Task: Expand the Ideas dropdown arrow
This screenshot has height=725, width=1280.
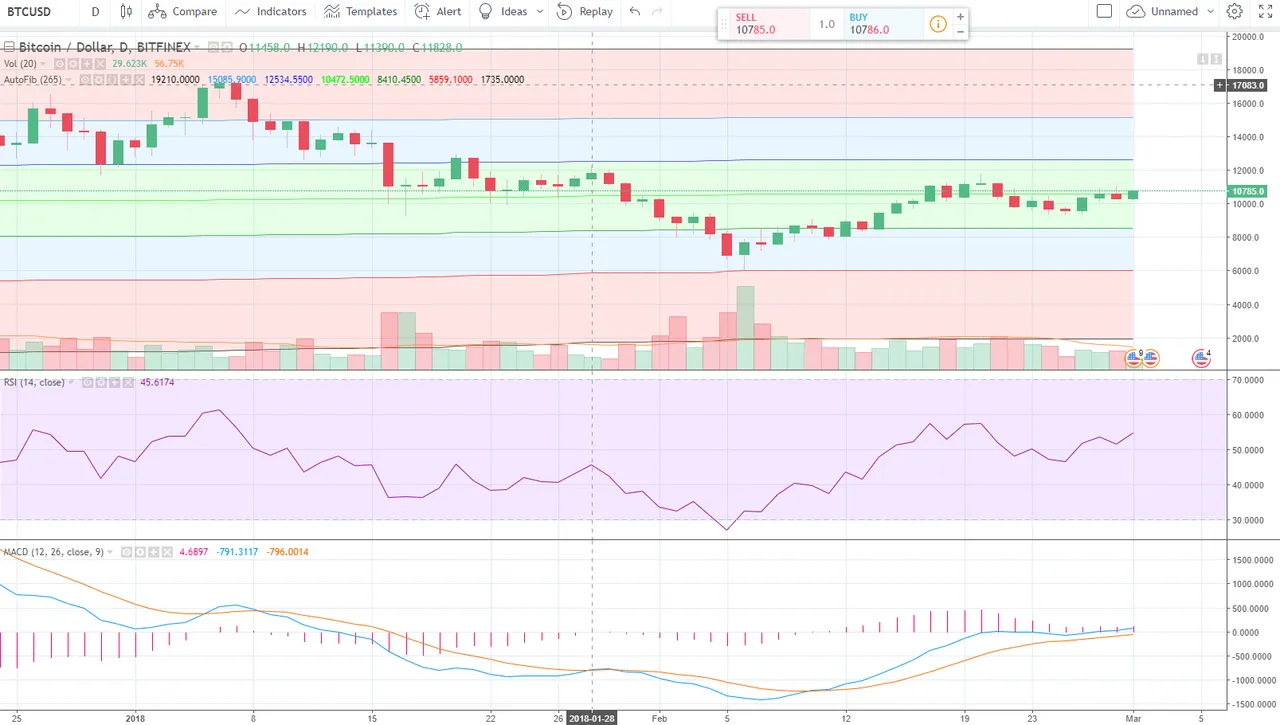Action: [540, 12]
